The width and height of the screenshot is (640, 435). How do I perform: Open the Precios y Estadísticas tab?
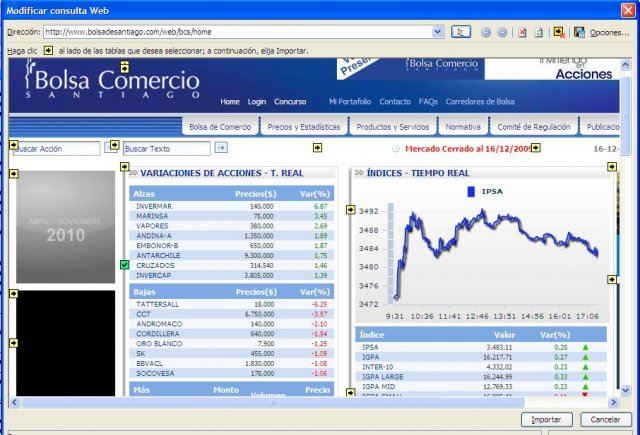click(304, 127)
